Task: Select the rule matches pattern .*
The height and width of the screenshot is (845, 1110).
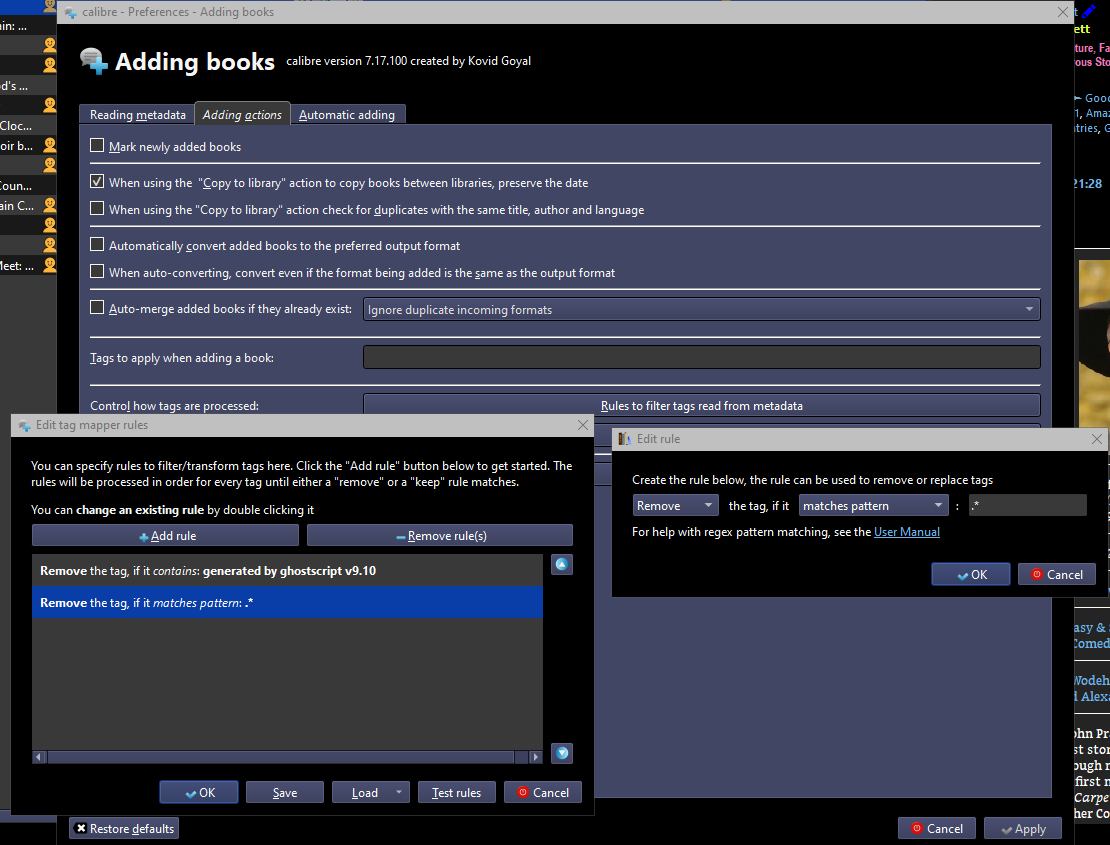Action: pos(287,602)
